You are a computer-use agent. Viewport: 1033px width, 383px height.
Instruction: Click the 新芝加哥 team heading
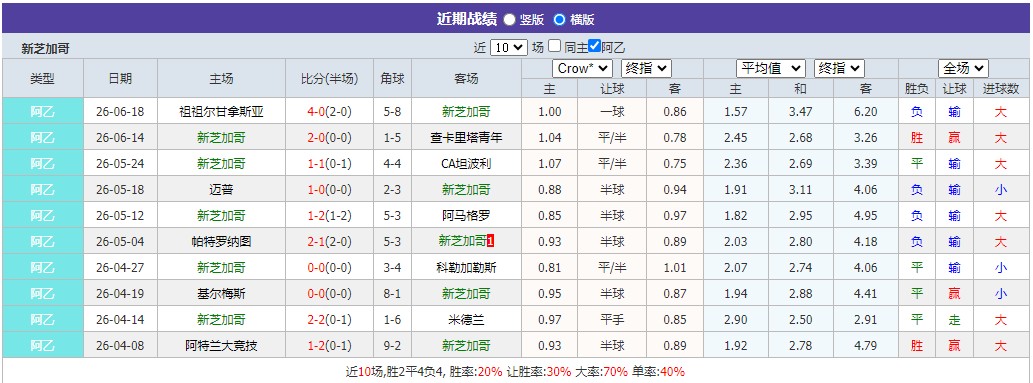point(45,48)
